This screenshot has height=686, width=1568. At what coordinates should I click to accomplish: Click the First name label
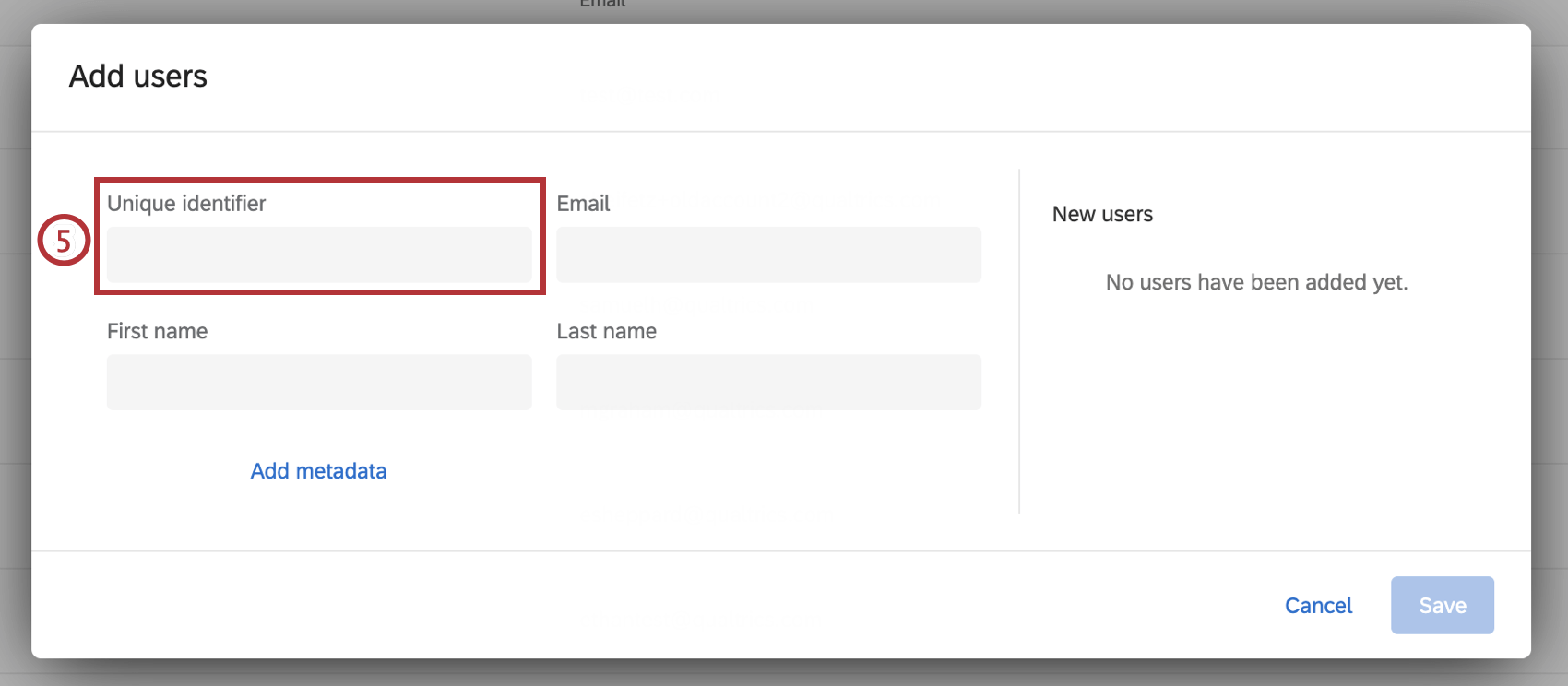click(157, 331)
